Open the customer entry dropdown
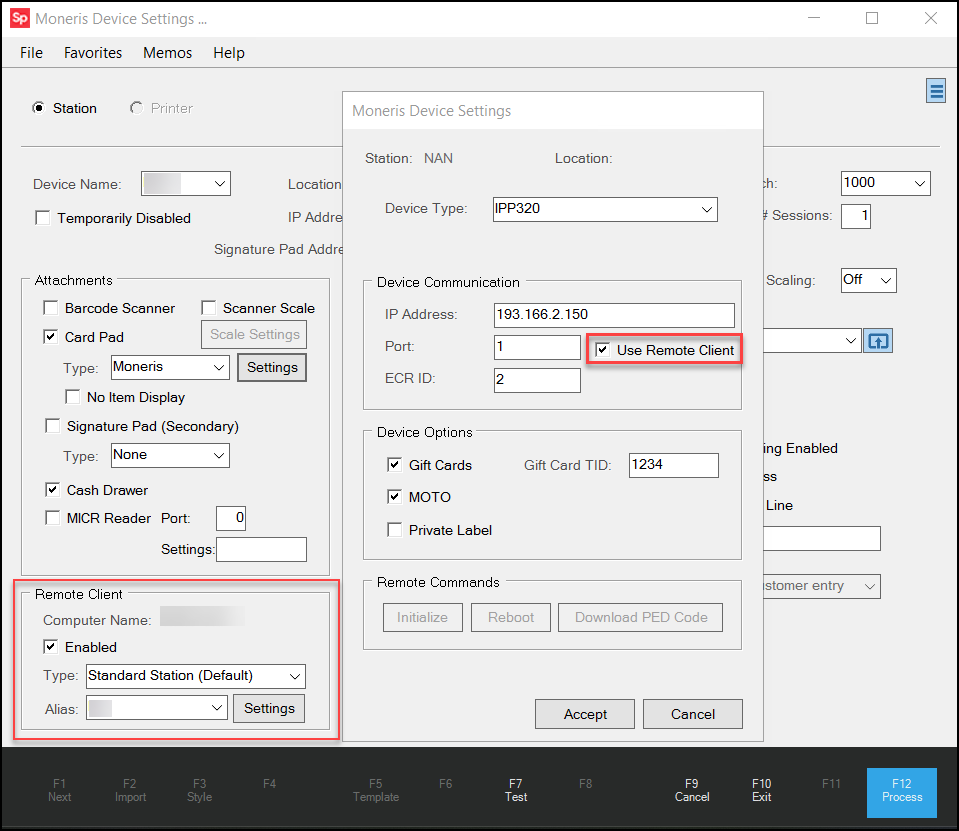The height and width of the screenshot is (831, 959). (x=822, y=586)
